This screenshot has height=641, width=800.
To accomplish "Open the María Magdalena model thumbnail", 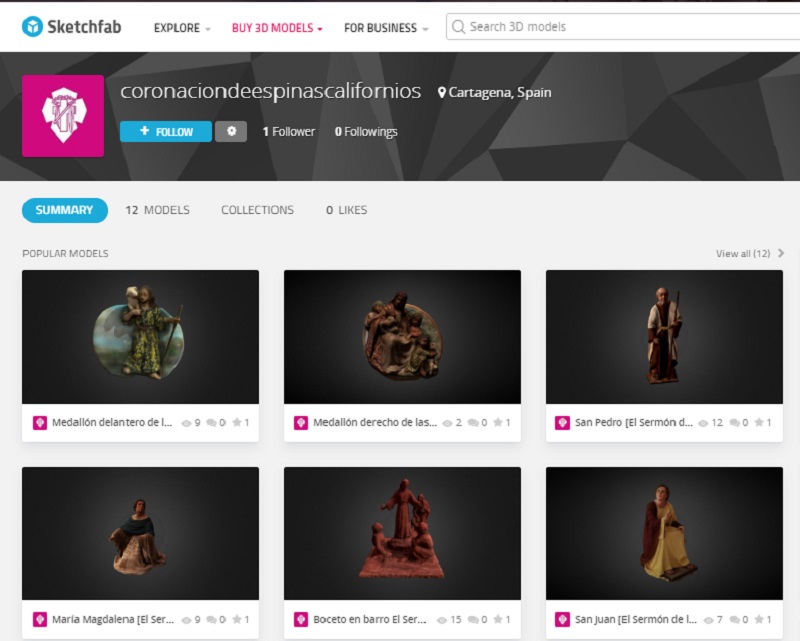I will [x=140, y=533].
